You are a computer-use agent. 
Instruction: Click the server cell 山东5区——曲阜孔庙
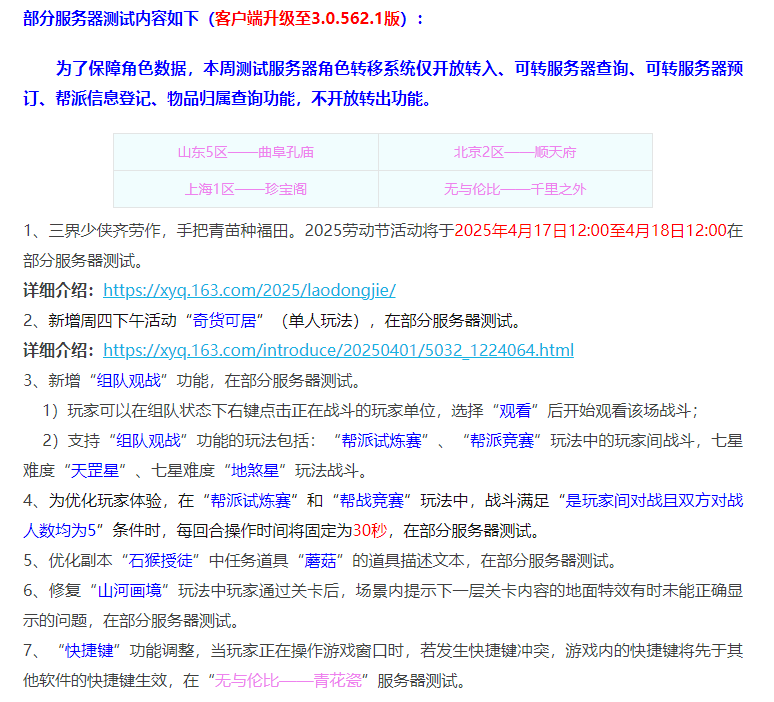click(246, 152)
